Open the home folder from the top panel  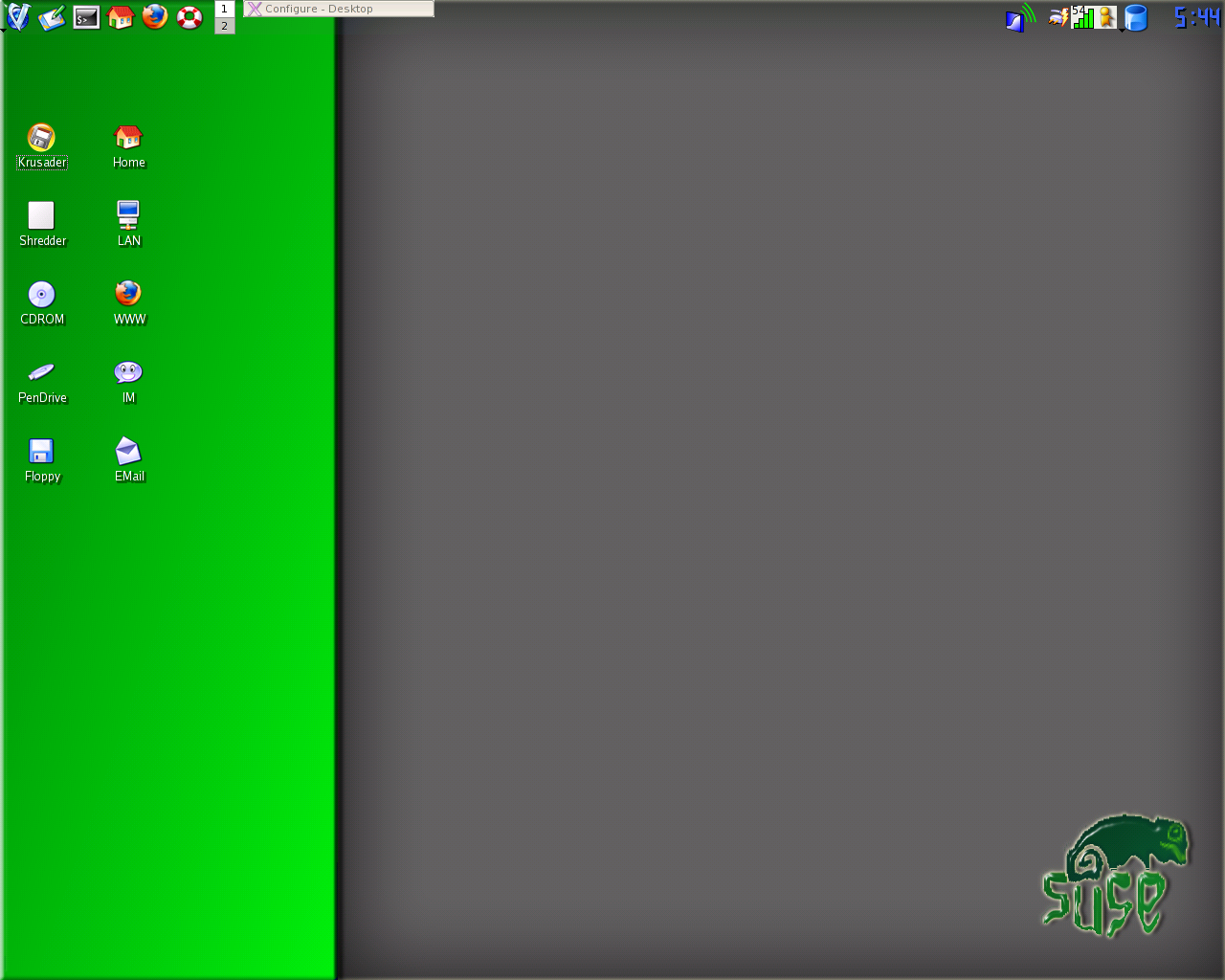pos(121,17)
